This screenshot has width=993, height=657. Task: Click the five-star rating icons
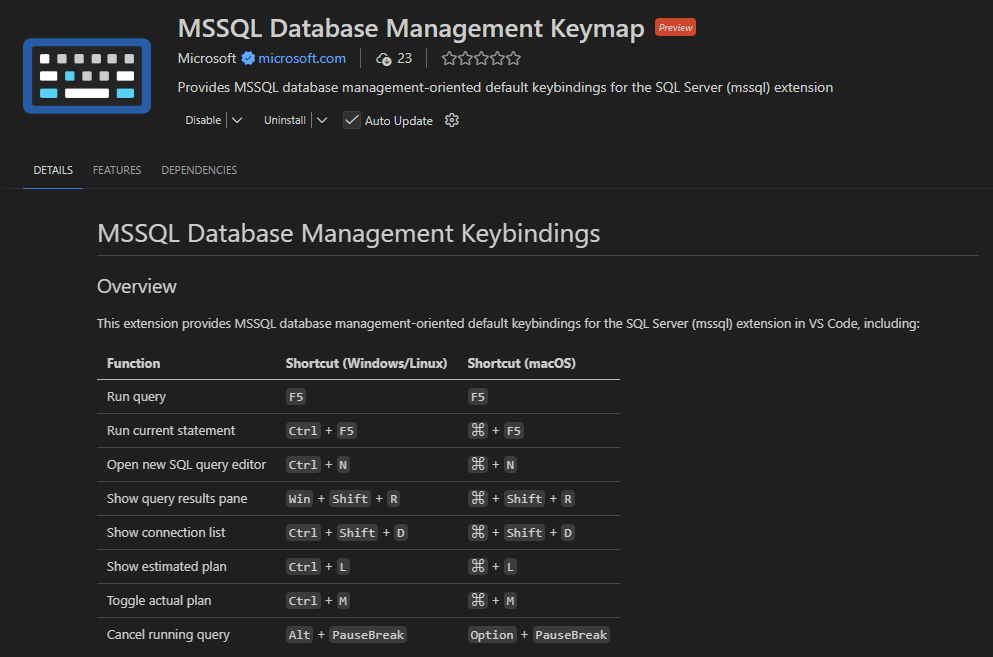481,58
